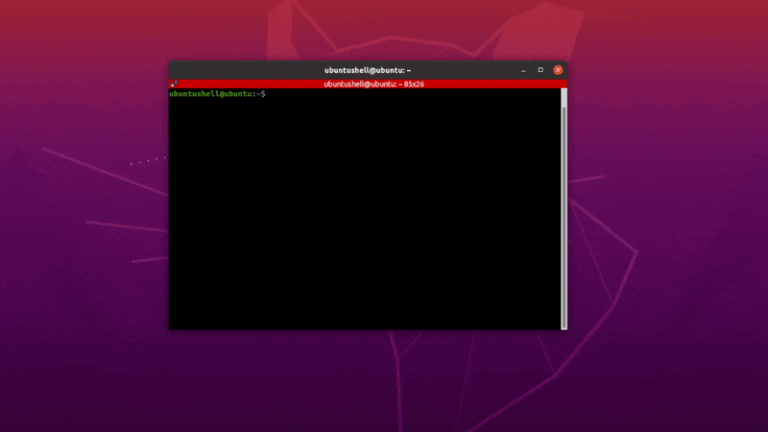Focus the black terminal area center
This screenshot has height=432, width=768.
click(365, 210)
